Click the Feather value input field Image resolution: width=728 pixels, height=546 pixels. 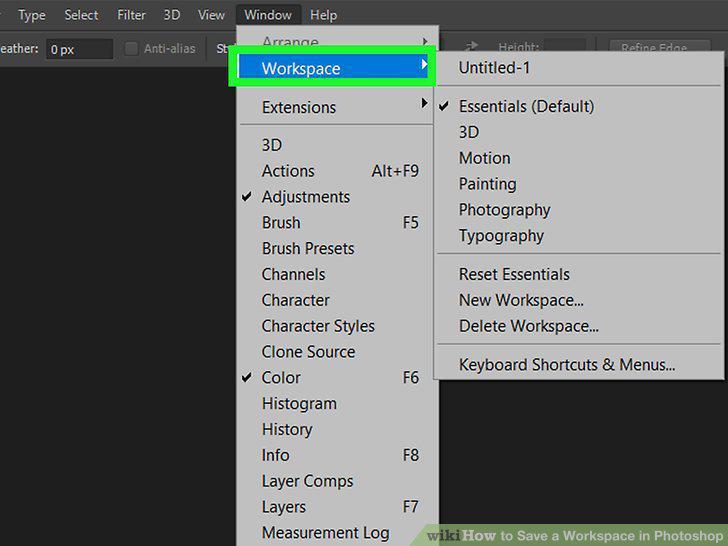coord(79,49)
